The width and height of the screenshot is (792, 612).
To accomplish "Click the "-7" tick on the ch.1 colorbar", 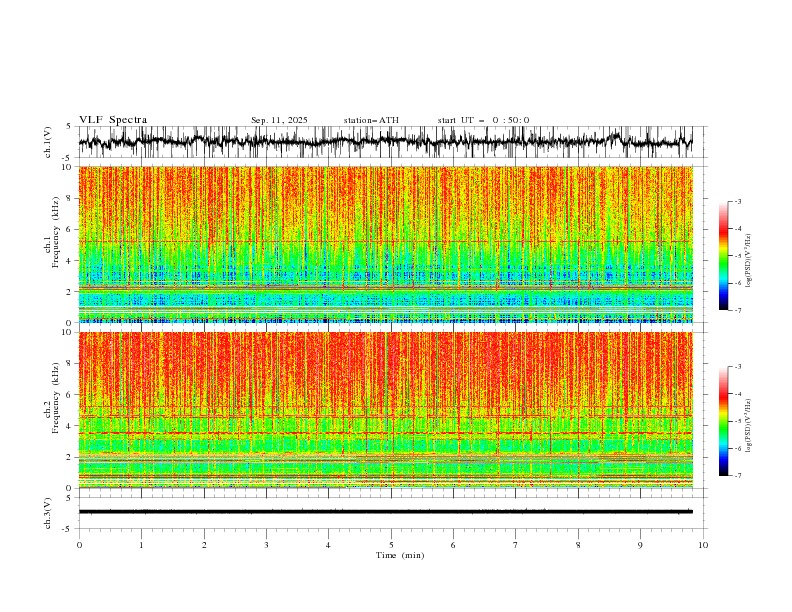I will [x=737, y=310].
